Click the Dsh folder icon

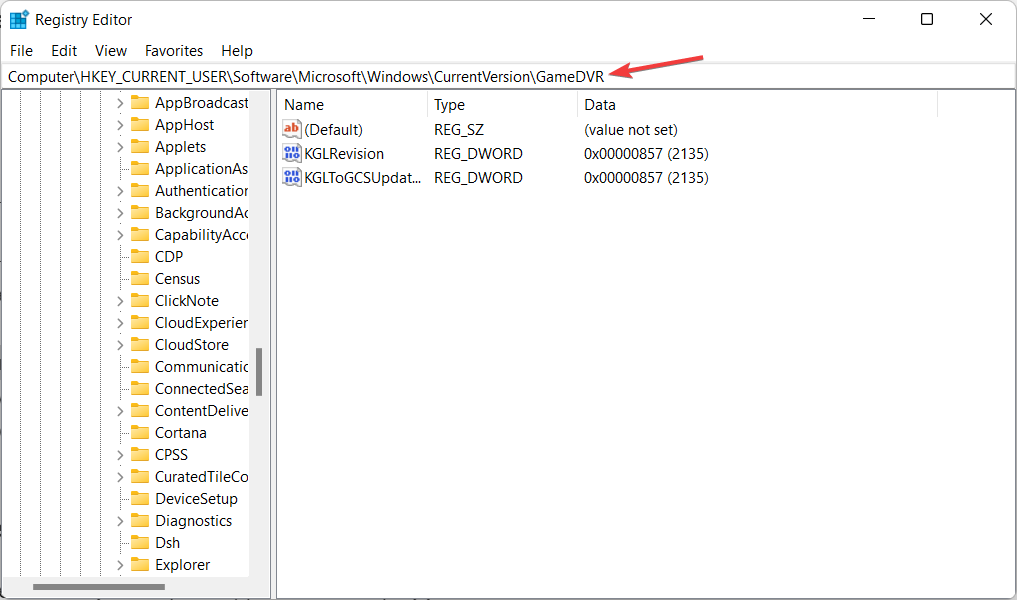point(139,544)
